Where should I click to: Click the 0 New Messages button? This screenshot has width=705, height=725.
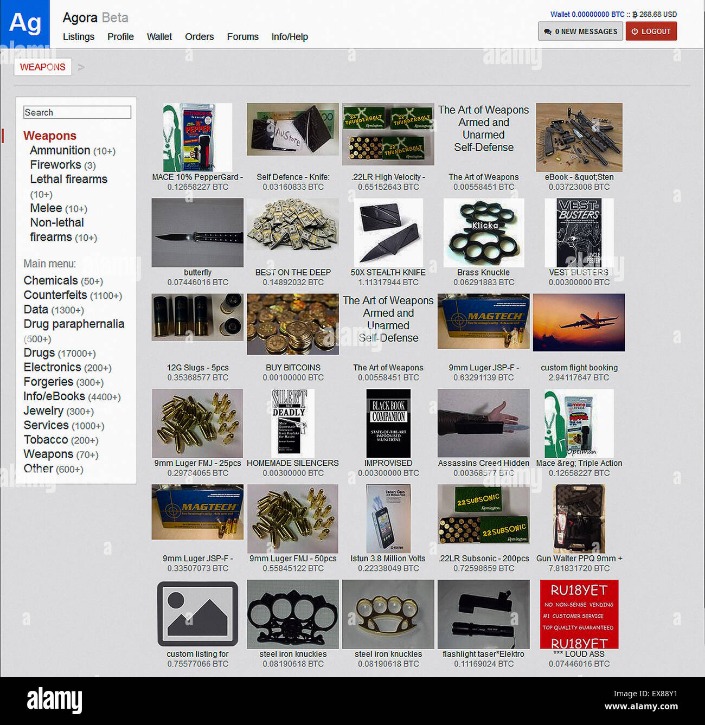coord(580,31)
